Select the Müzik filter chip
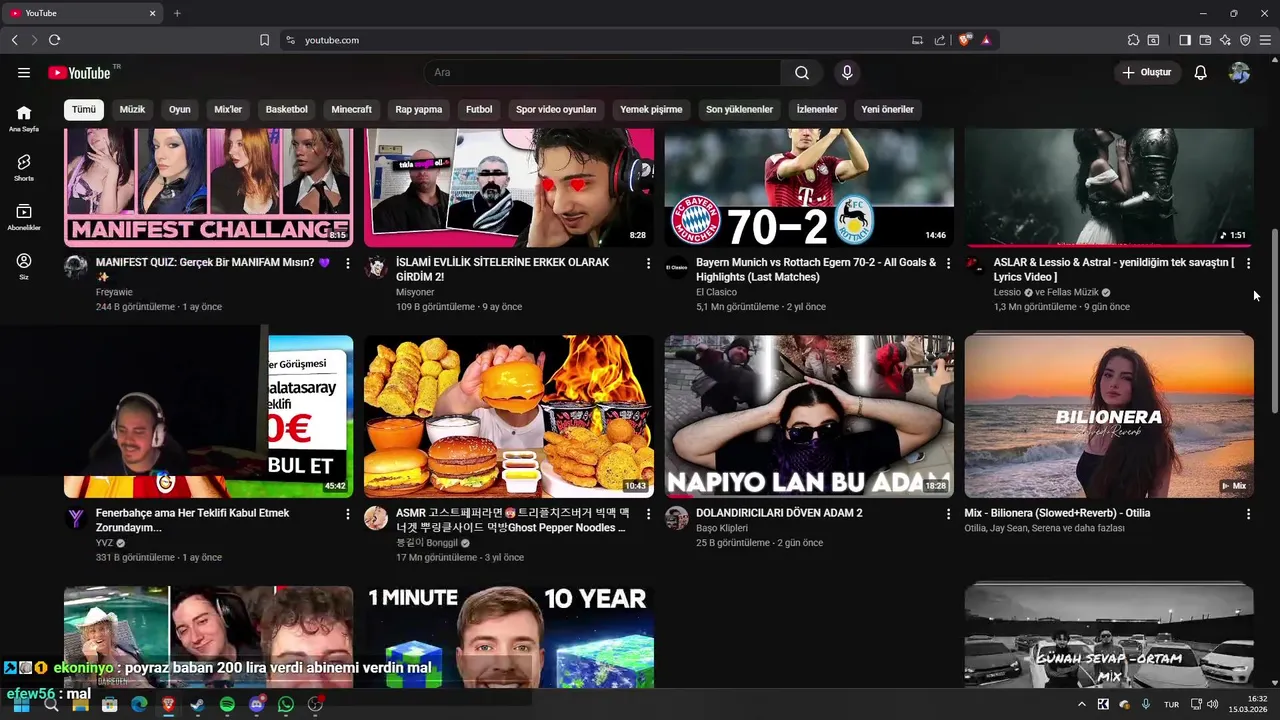The height and width of the screenshot is (720, 1280). pyautogui.click(x=132, y=109)
